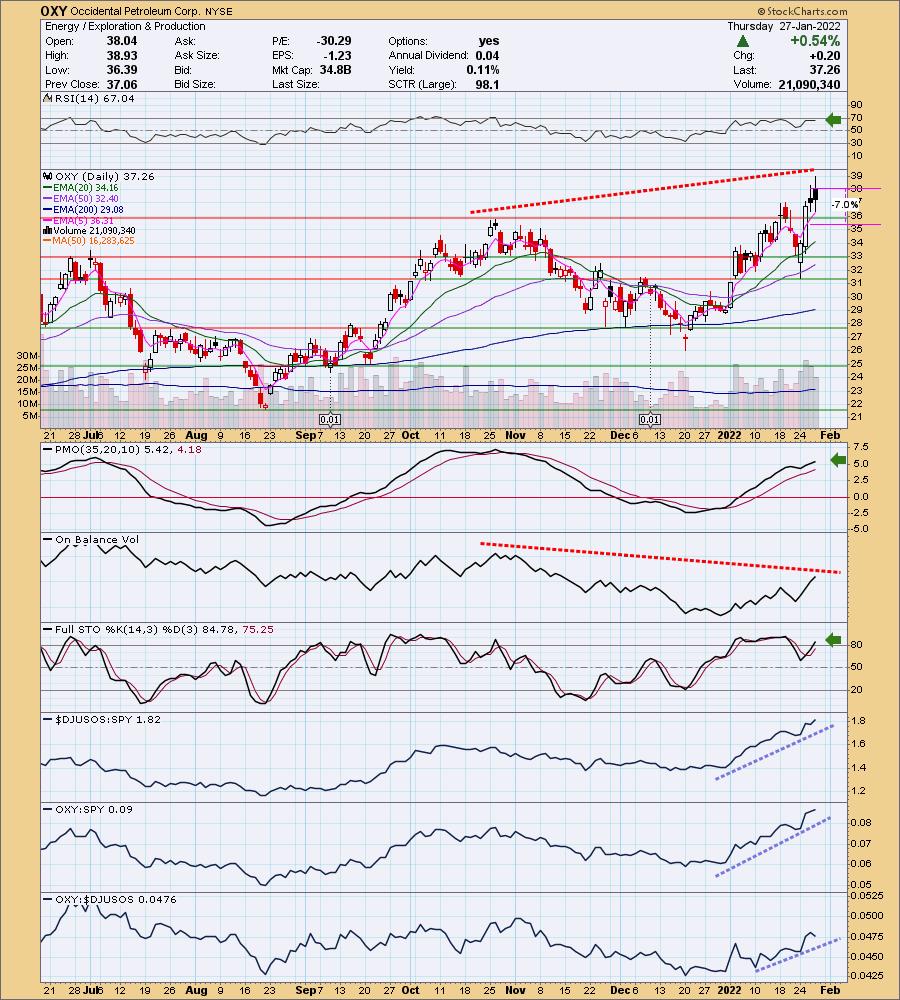Click the EMA(50) 32.40 legend text
The width and height of the screenshot is (900, 1000).
coord(85,198)
